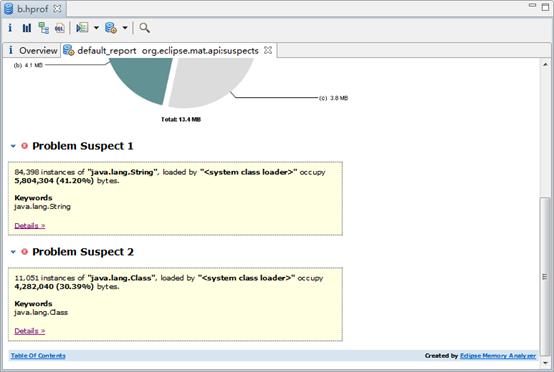Image resolution: width=554 pixels, height=372 pixels.
Task: Click the Run Expert System Test icon
Action: click(82, 28)
